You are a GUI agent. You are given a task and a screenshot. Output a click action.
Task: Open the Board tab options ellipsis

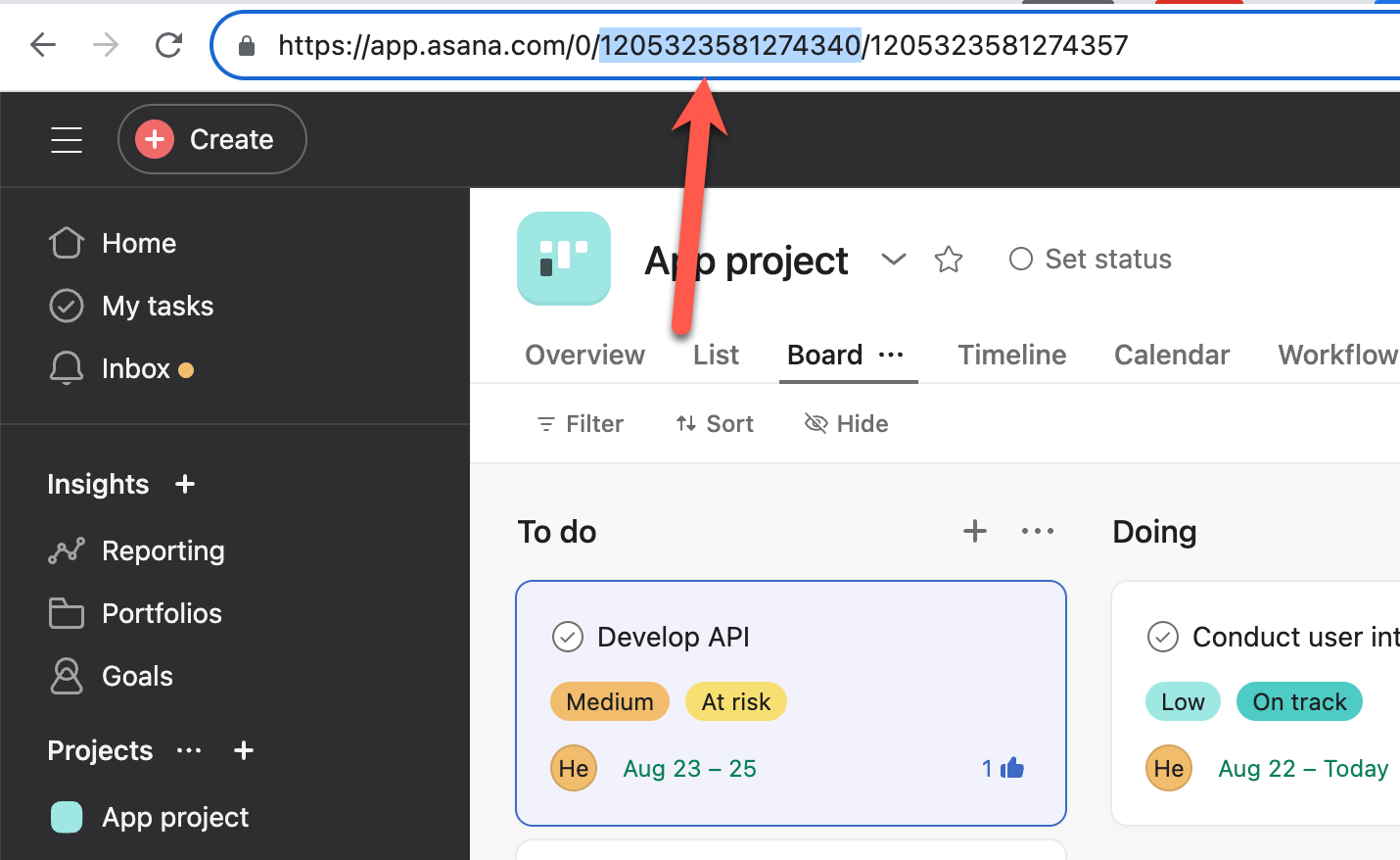pyautogui.click(x=891, y=355)
